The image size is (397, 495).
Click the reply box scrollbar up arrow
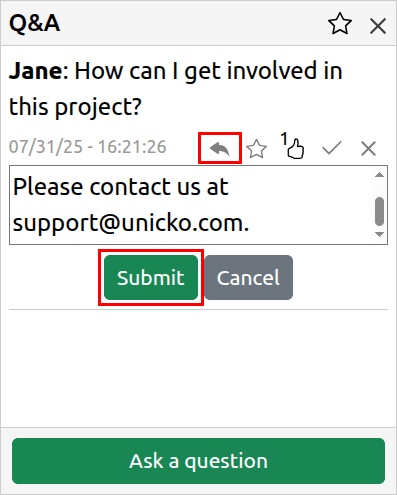(379, 175)
